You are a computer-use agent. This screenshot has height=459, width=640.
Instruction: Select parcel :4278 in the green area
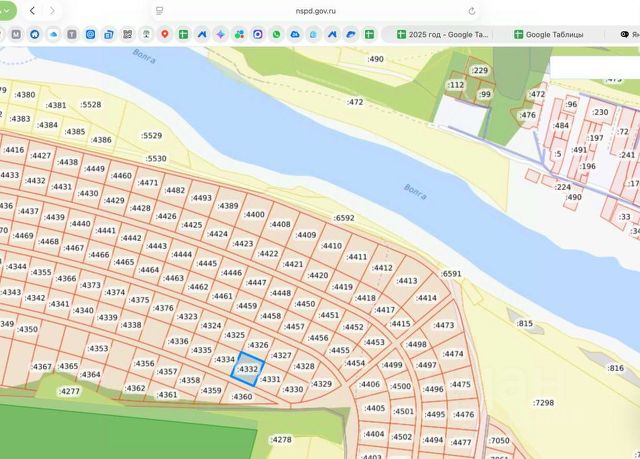[281, 440]
